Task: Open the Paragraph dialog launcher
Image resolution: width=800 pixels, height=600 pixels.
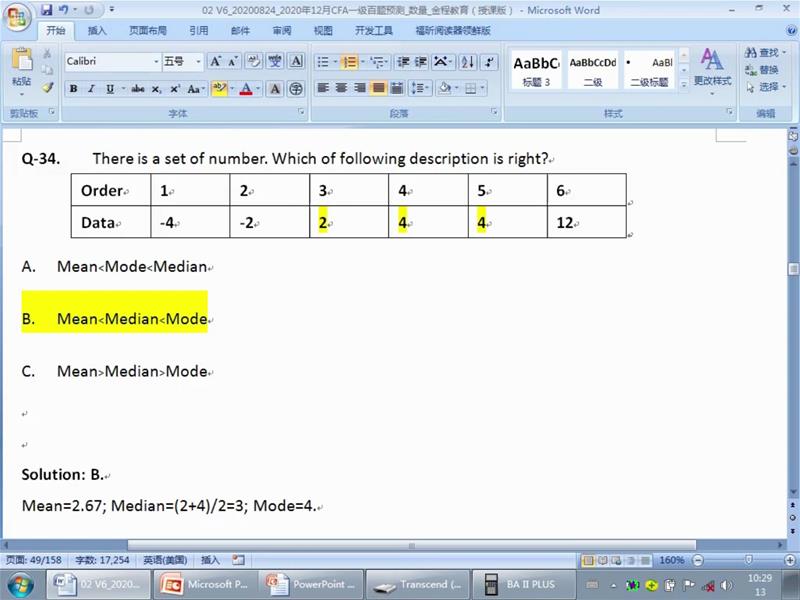Action: click(494, 112)
